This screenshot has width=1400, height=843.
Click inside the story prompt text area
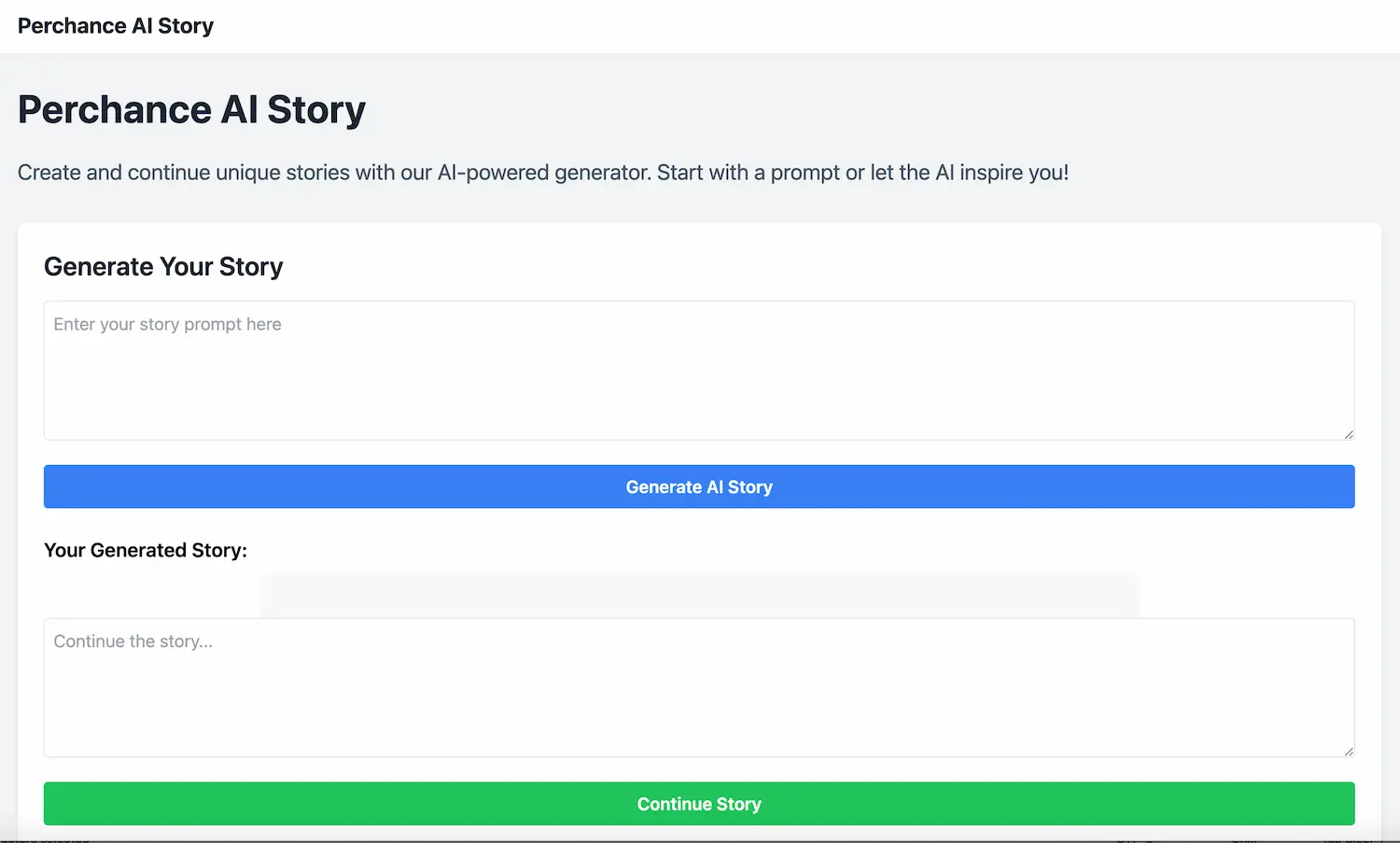tap(698, 370)
